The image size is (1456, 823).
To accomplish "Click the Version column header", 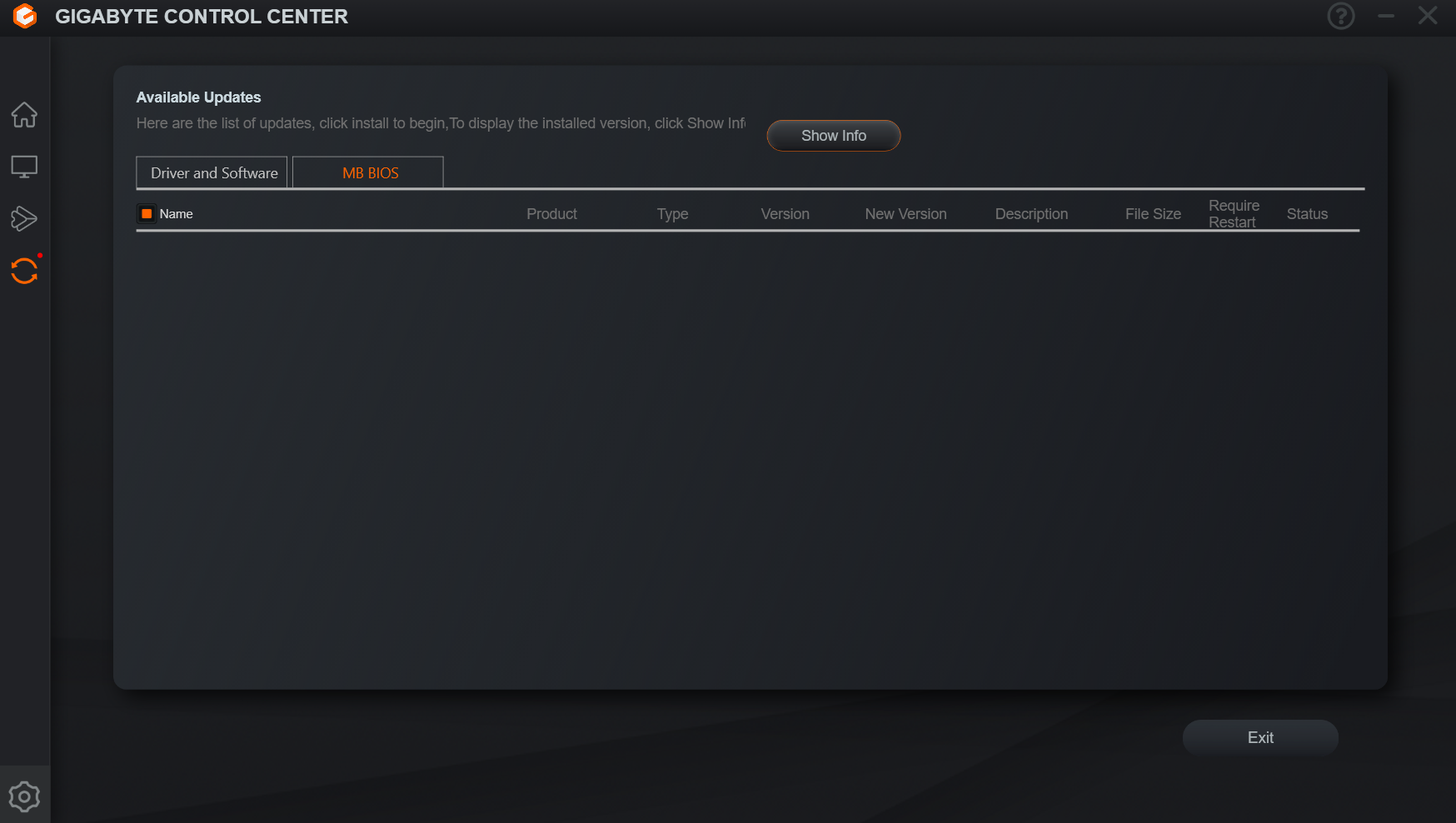I will (785, 214).
